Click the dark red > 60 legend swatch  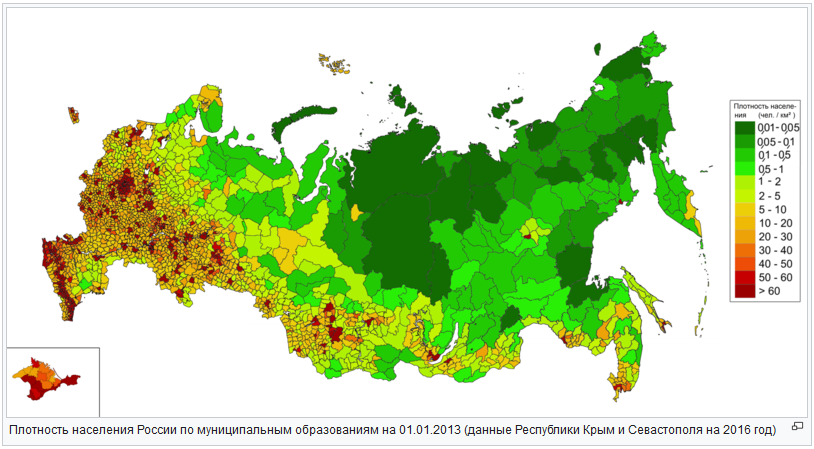[744, 290]
